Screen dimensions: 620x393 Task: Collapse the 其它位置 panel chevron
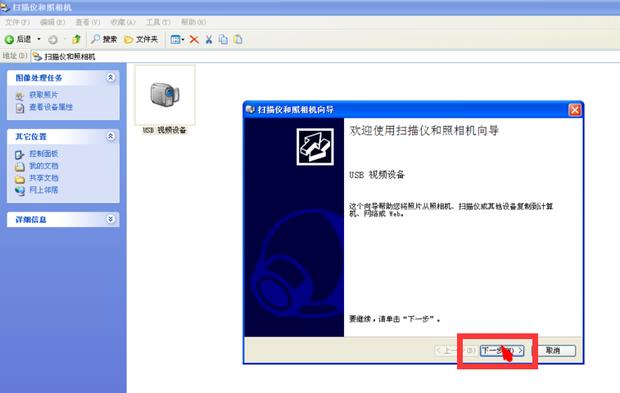(111, 136)
